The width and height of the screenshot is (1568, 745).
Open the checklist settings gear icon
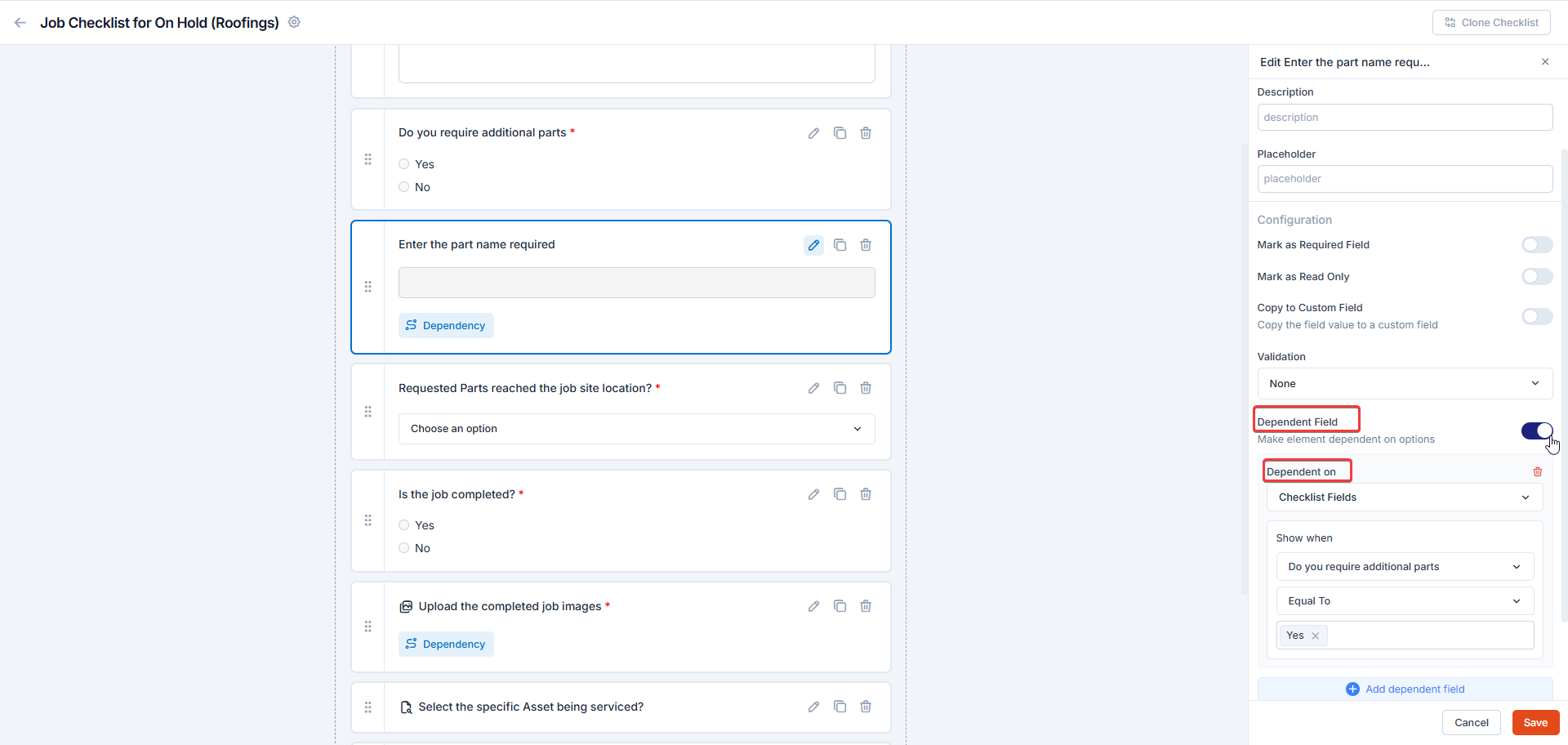(294, 22)
